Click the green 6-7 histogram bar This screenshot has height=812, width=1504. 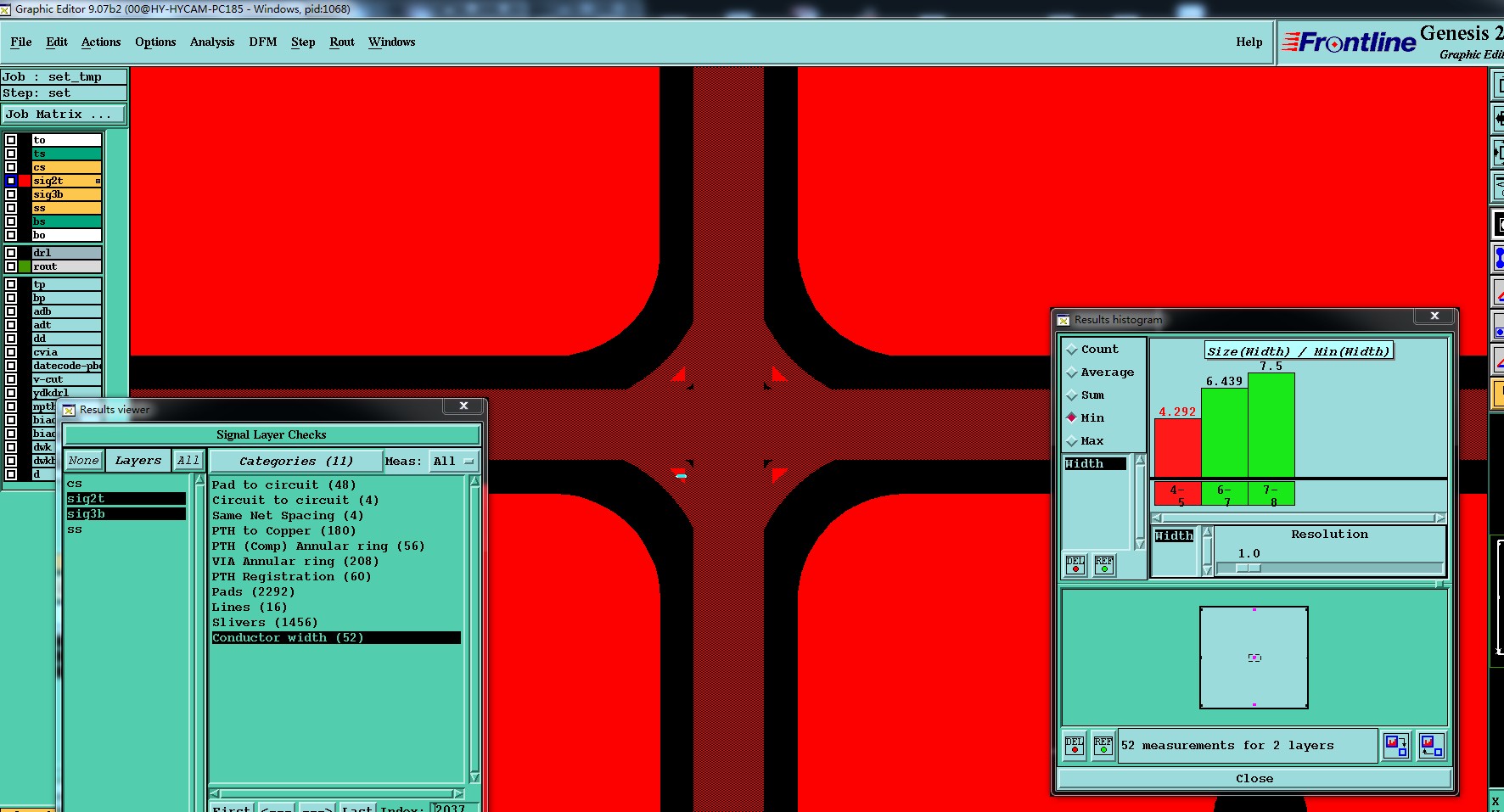[1225, 433]
